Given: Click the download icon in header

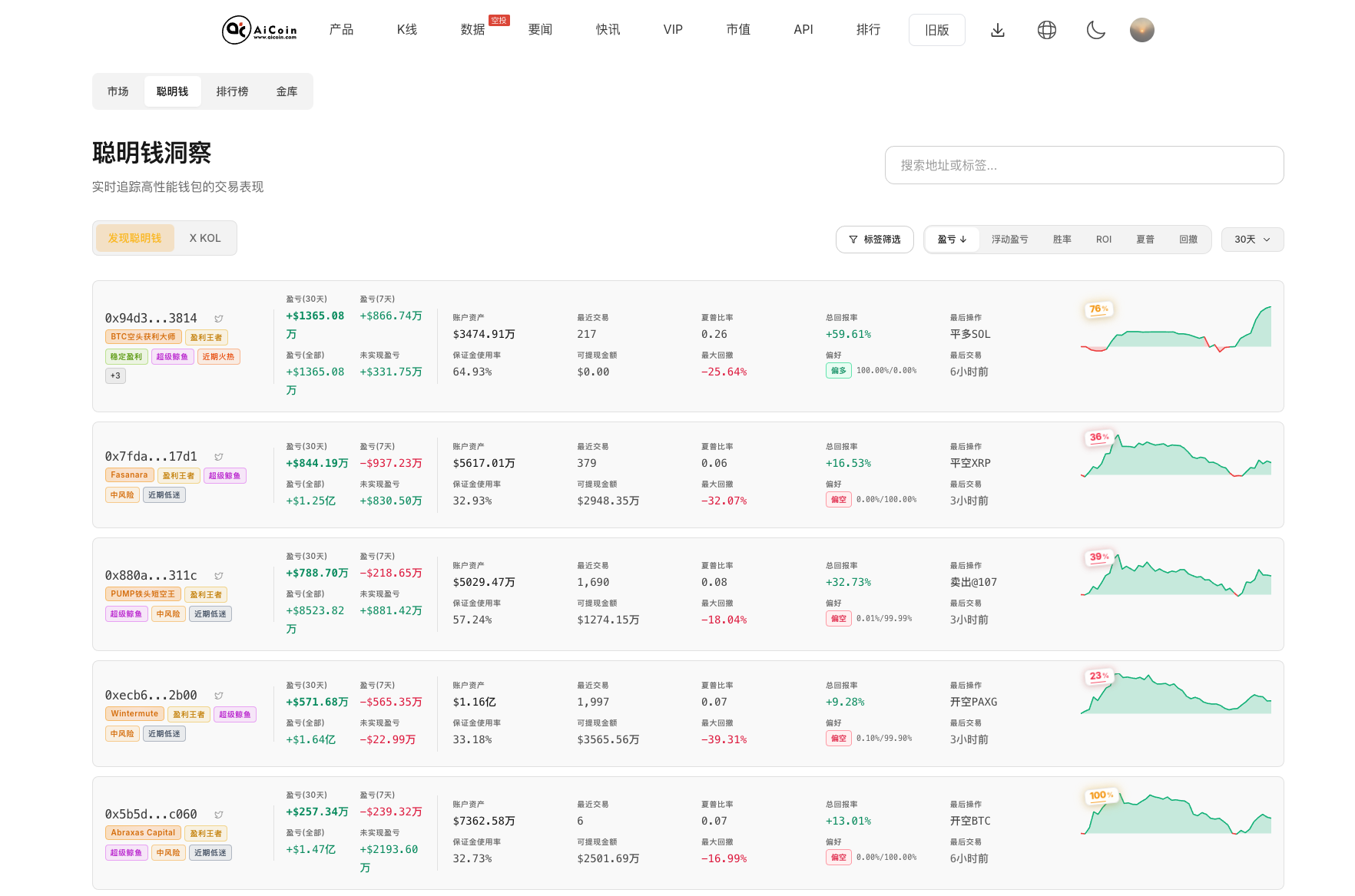Looking at the screenshot, I should tap(997, 30).
